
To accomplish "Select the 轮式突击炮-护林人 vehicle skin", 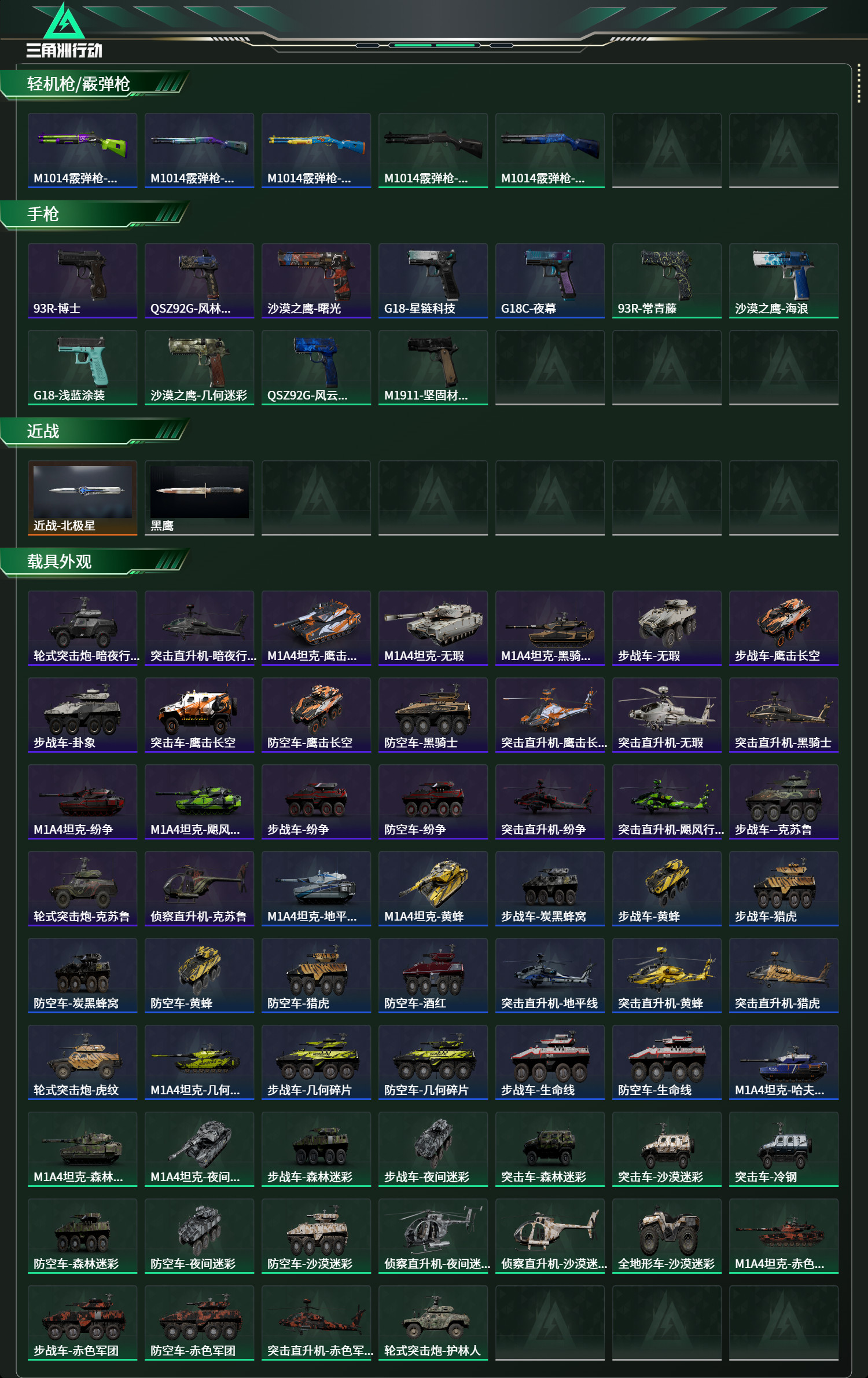I will tap(433, 1323).
